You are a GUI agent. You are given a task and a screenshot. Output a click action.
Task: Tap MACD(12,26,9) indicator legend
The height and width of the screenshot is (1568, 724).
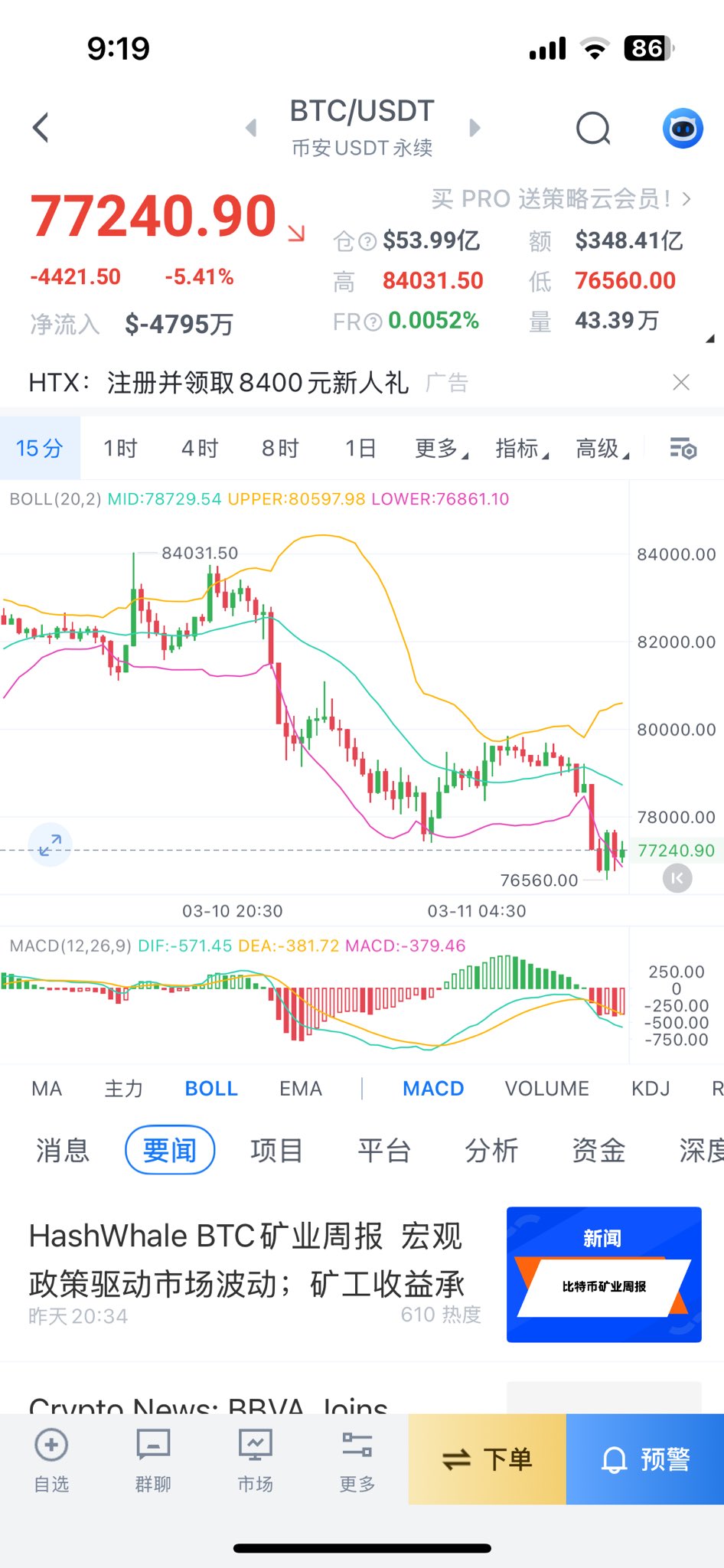click(237, 946)
